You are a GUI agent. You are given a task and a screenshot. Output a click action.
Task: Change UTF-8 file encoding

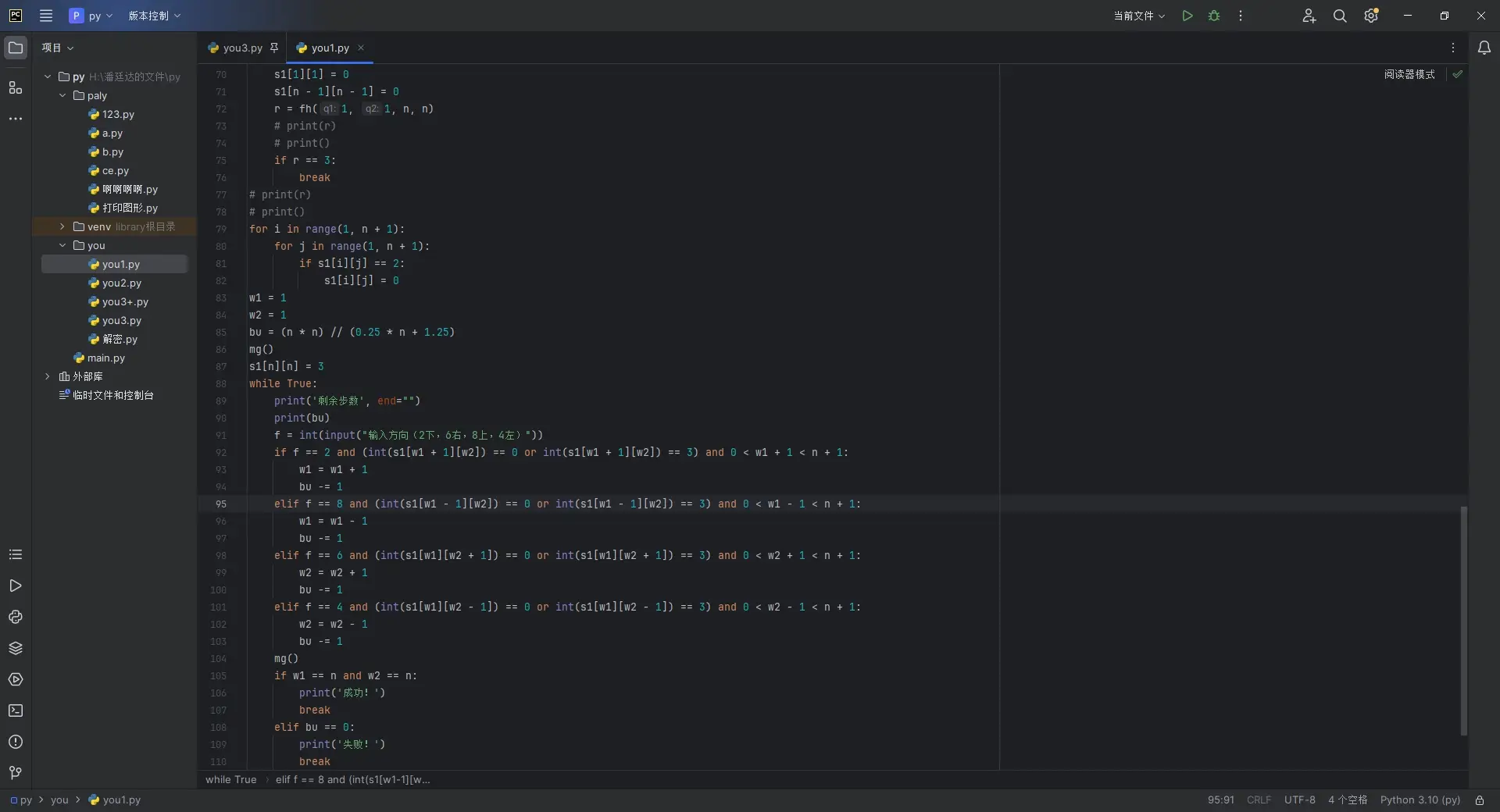coord(1300,800)
